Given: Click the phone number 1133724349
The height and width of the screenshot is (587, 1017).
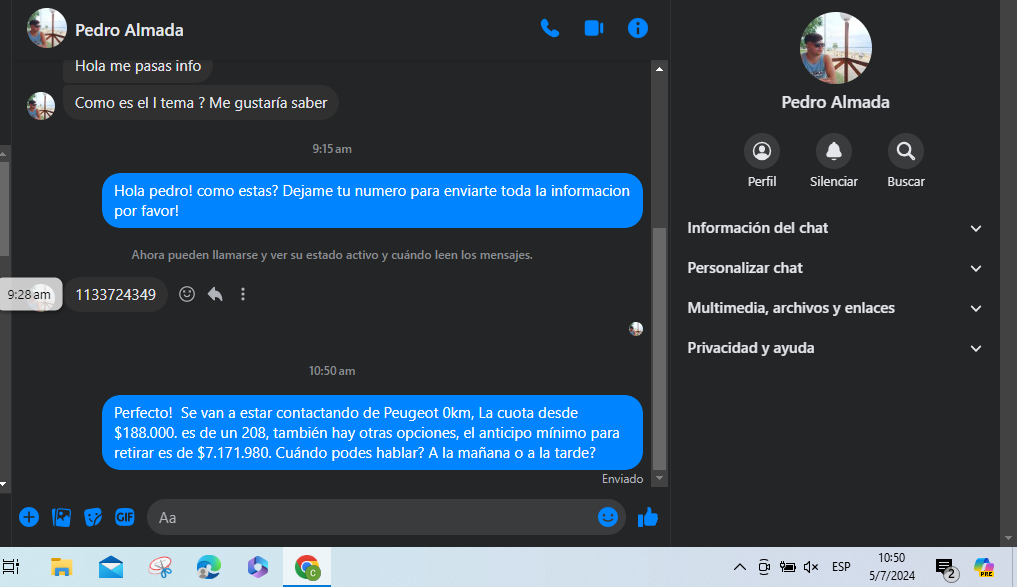Looking at the screenshot, I should [115, 294].
